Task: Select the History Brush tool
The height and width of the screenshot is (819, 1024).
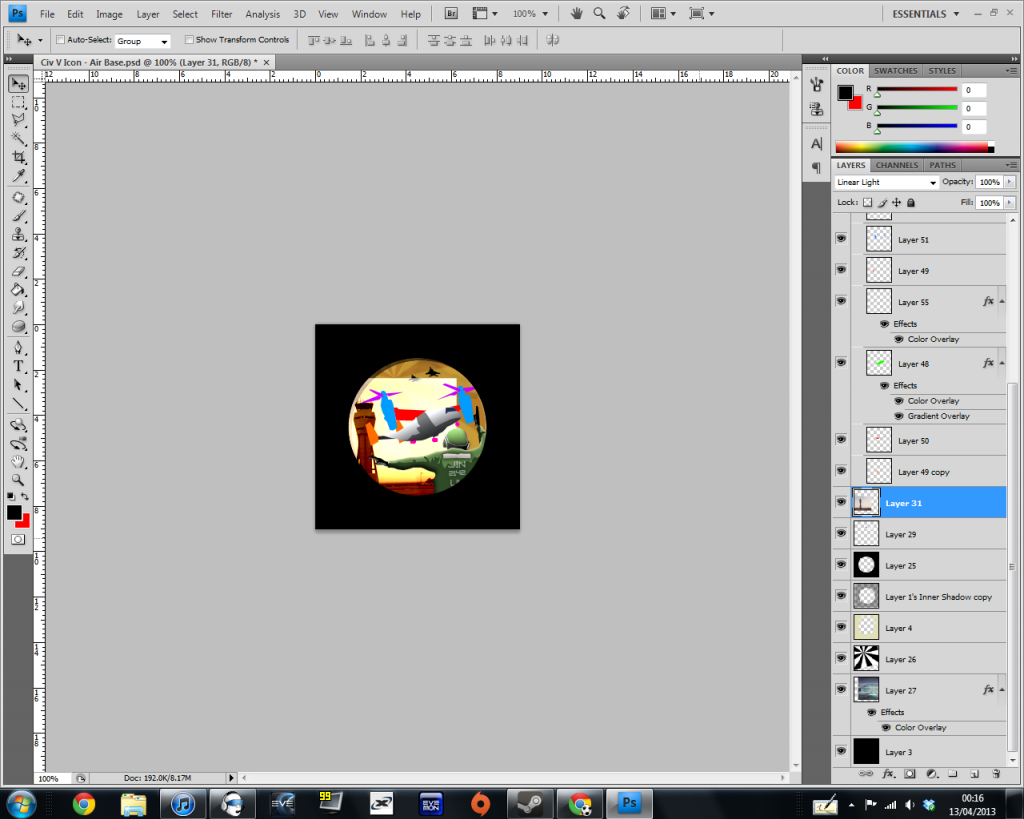Action: click(18, 253)
